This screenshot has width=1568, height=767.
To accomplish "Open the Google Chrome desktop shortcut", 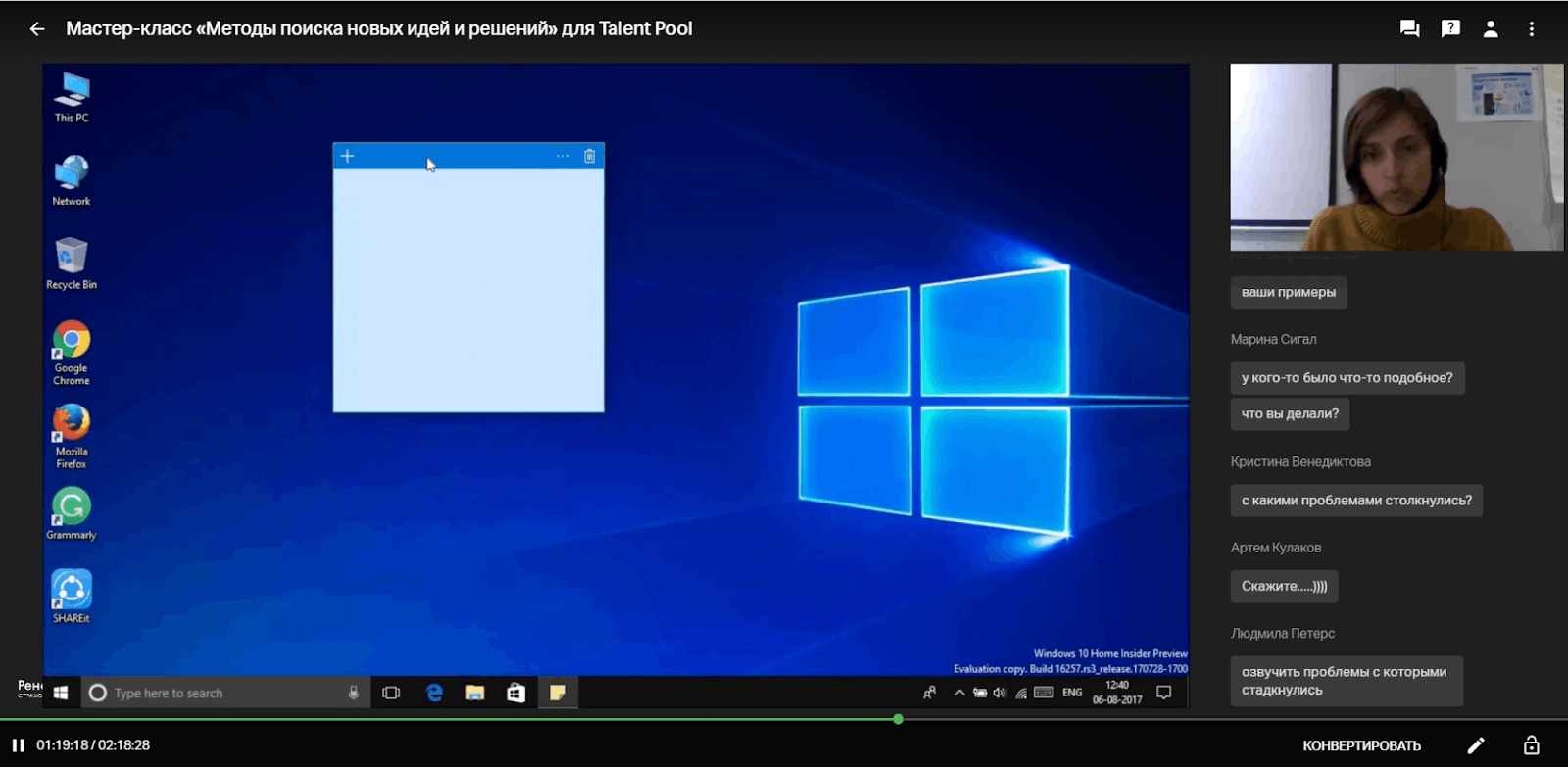I will pos(71,350).
